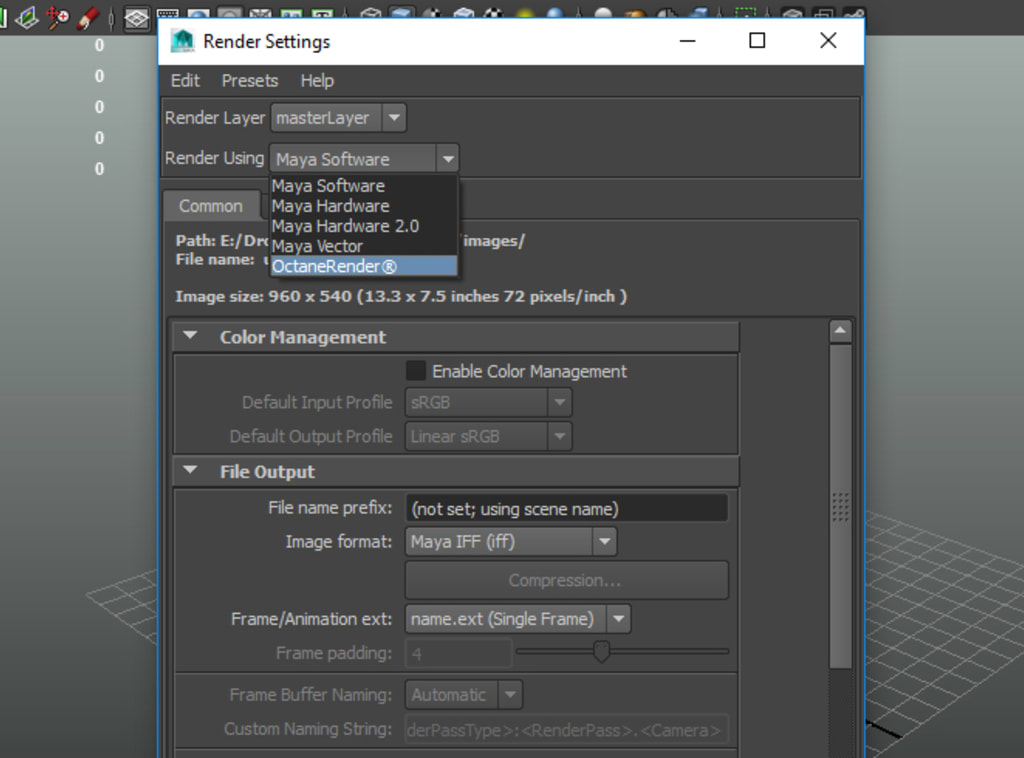Choose Maya Vector renderer

pos(364,247)
